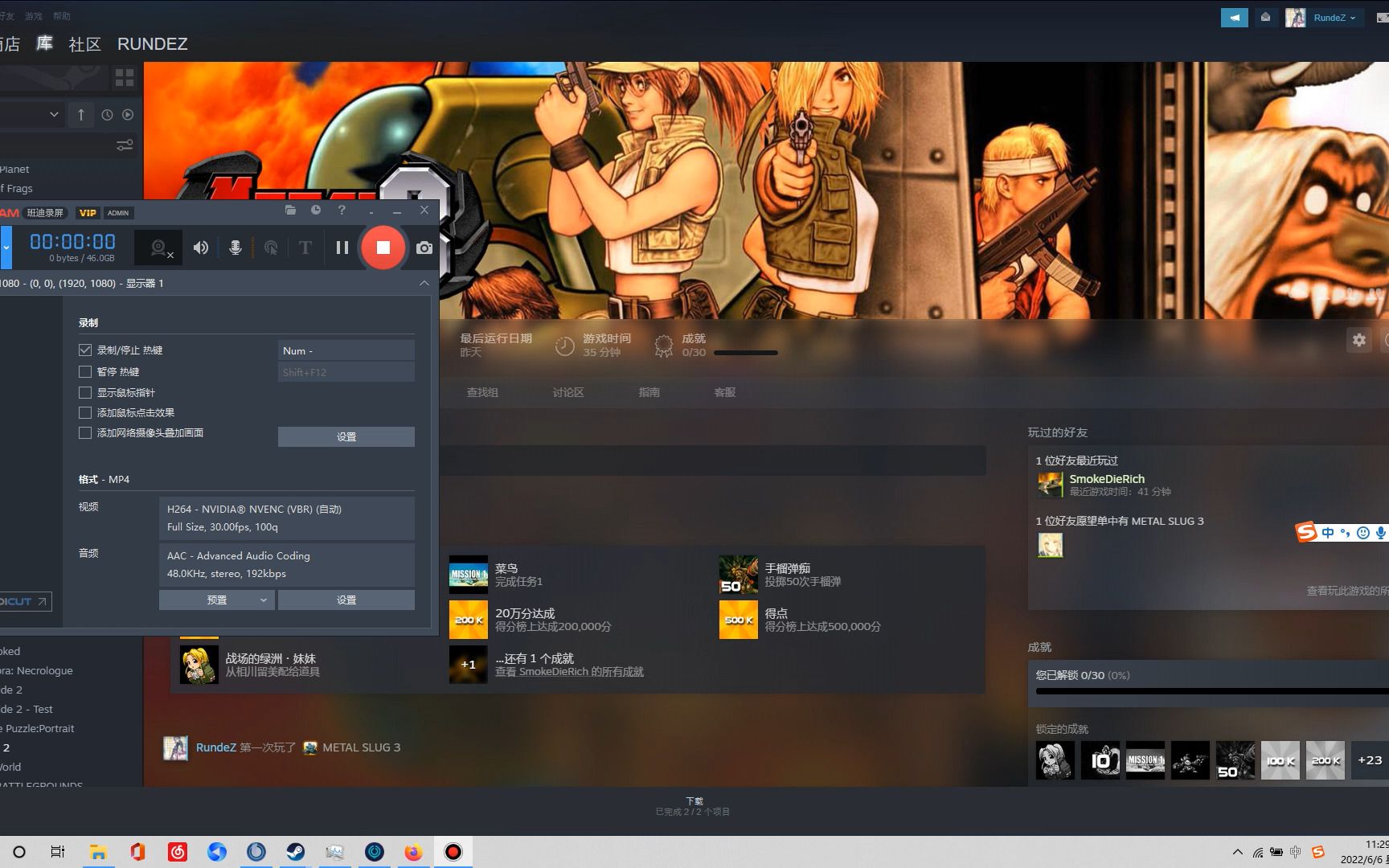
Task: Open Office from the taskbar
Action: [137, 852]
